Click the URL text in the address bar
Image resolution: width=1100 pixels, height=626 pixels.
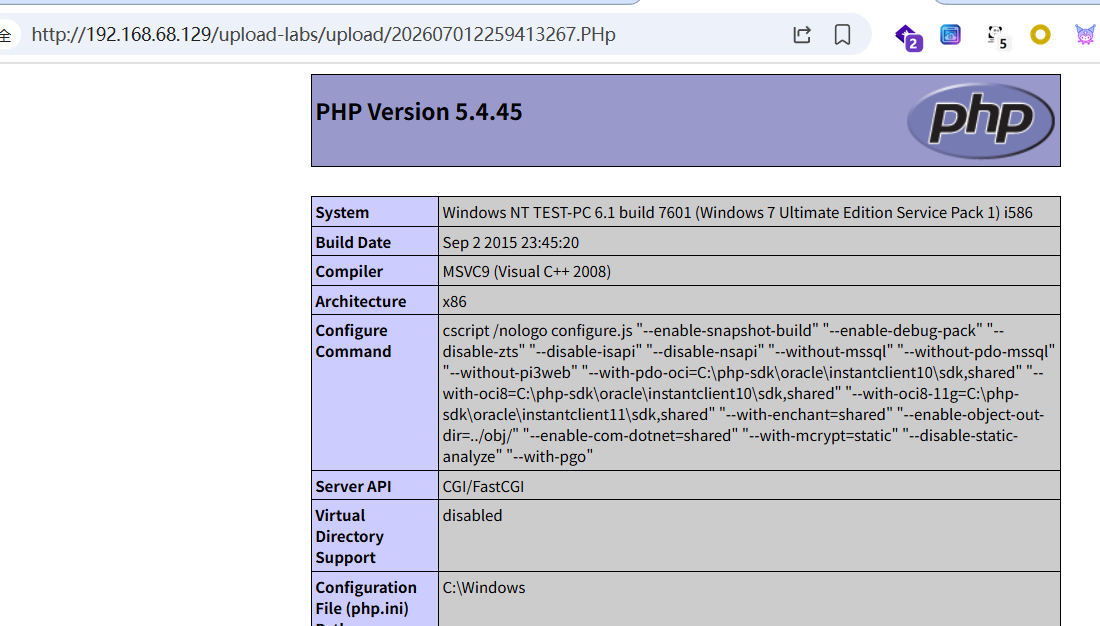tap(323, 34)
